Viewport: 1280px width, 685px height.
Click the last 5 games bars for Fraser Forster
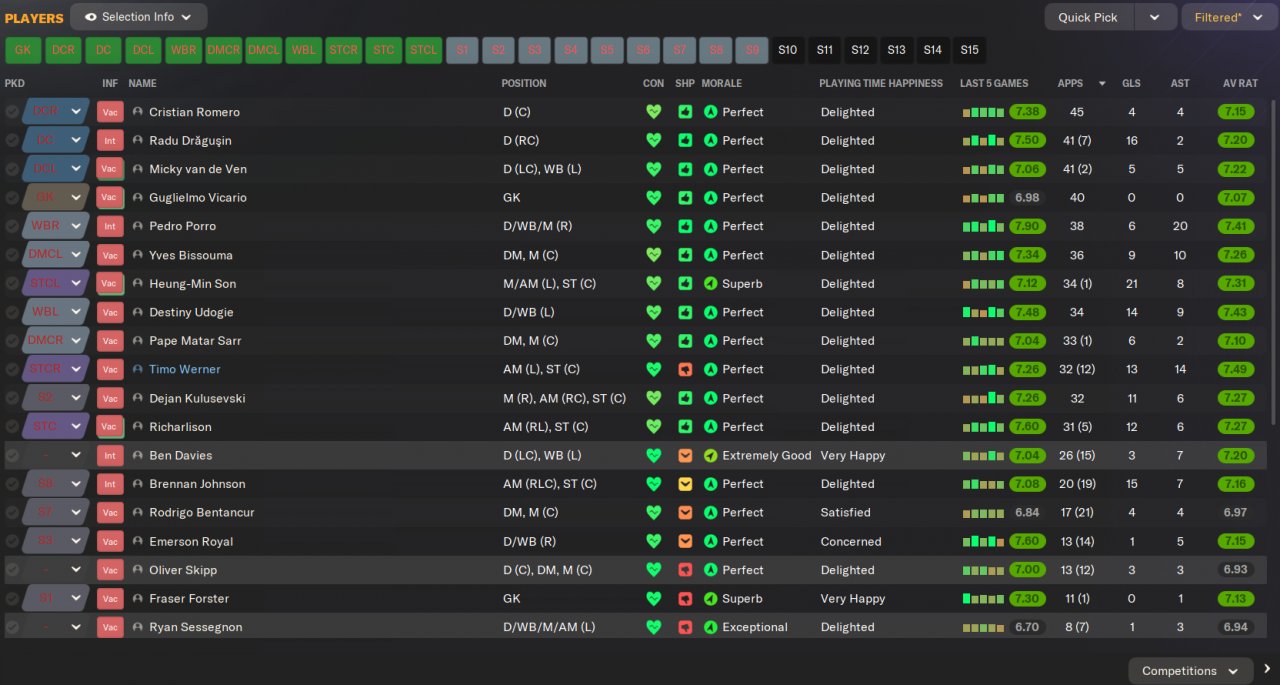pos(983,599)
